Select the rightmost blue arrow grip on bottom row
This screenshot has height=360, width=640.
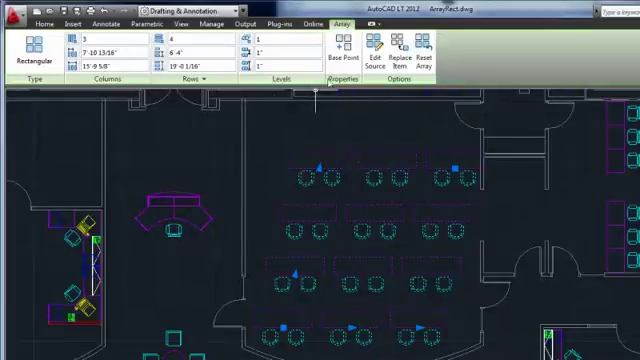[420, 327]
